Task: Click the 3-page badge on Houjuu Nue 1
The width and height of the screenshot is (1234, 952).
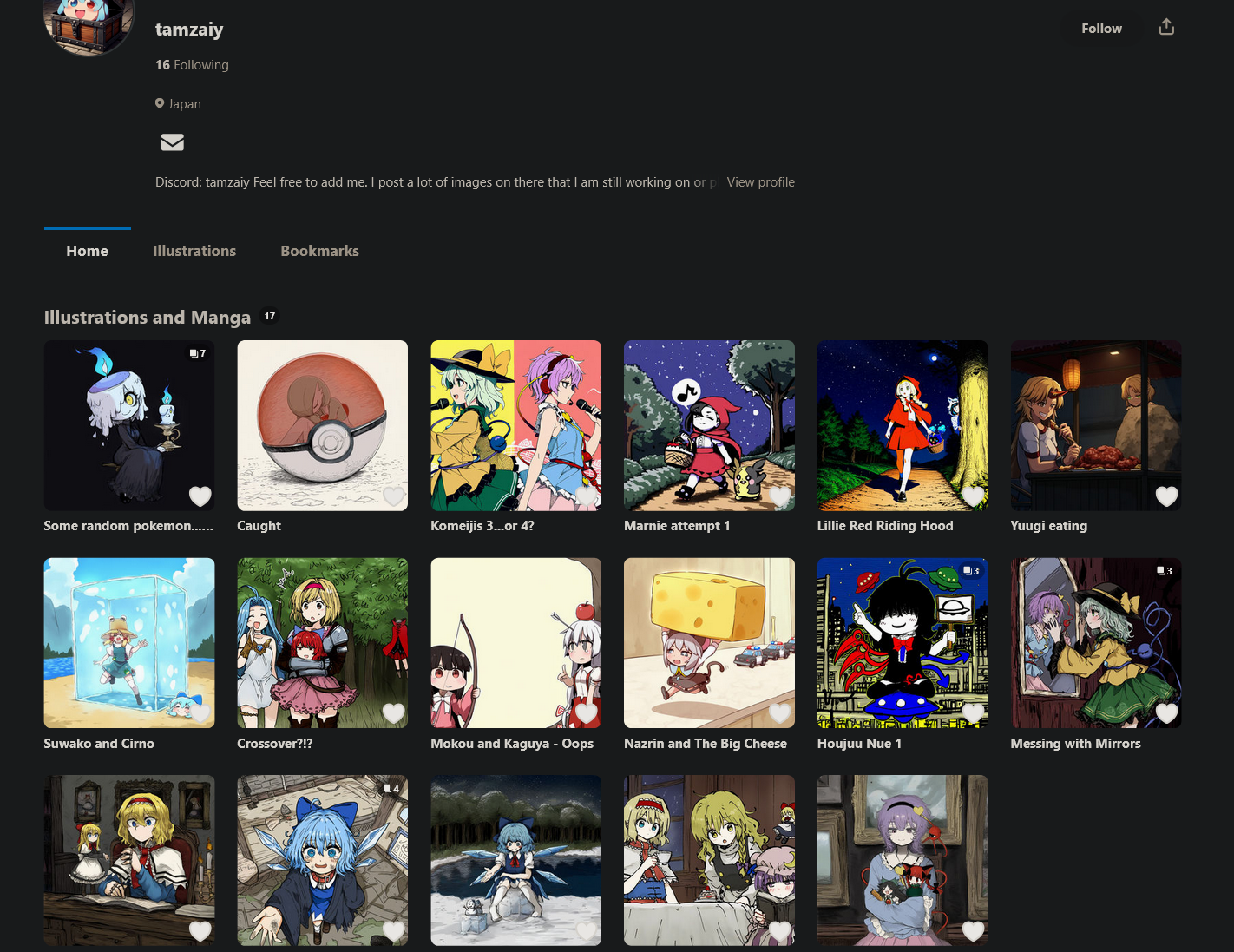Action: pyautogui.click(x=971, y=571)
